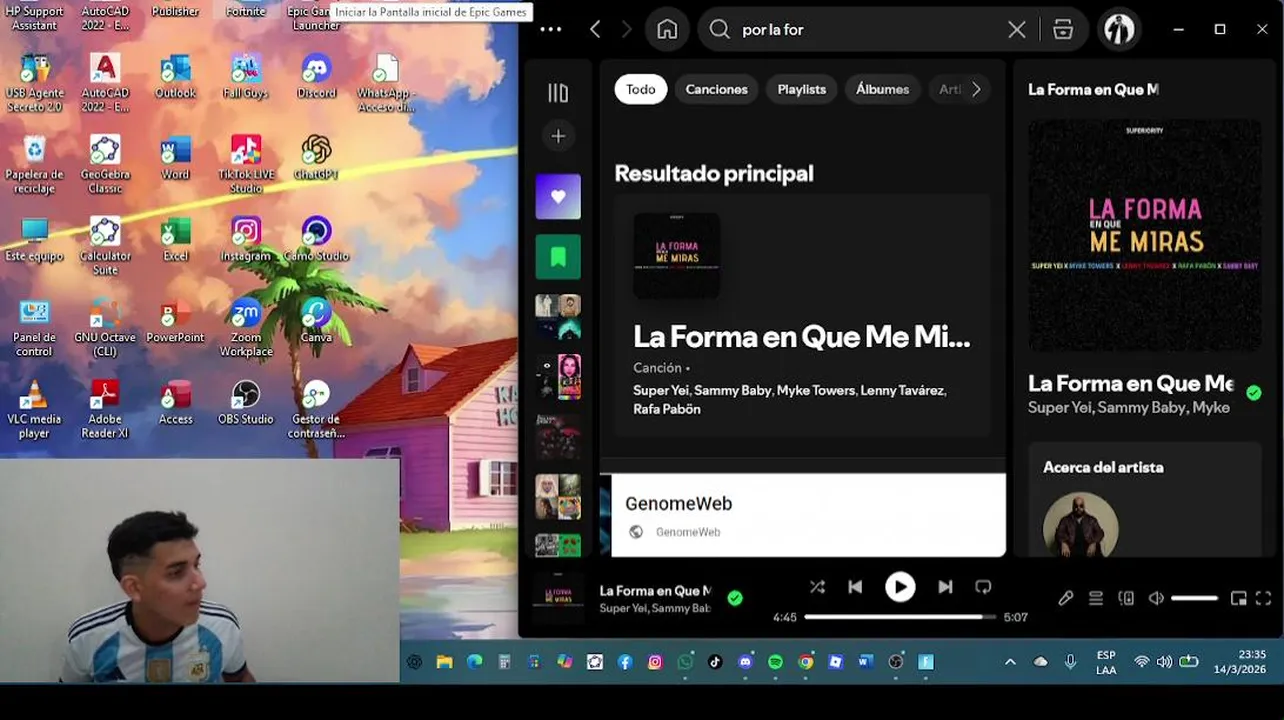Open the miniplayer icon

tap(1238, 598)
